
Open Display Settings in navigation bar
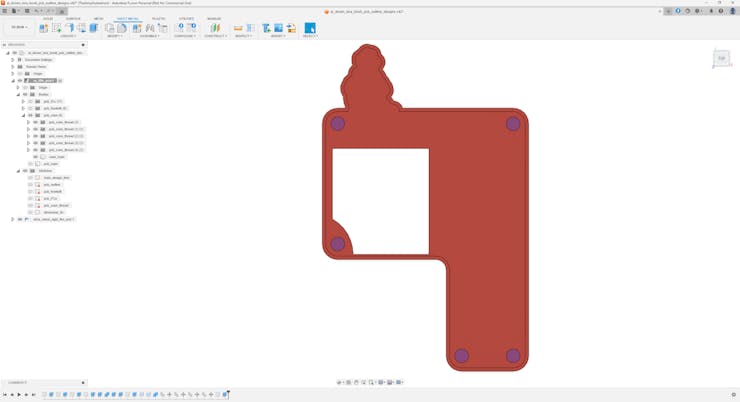[381, 382]
